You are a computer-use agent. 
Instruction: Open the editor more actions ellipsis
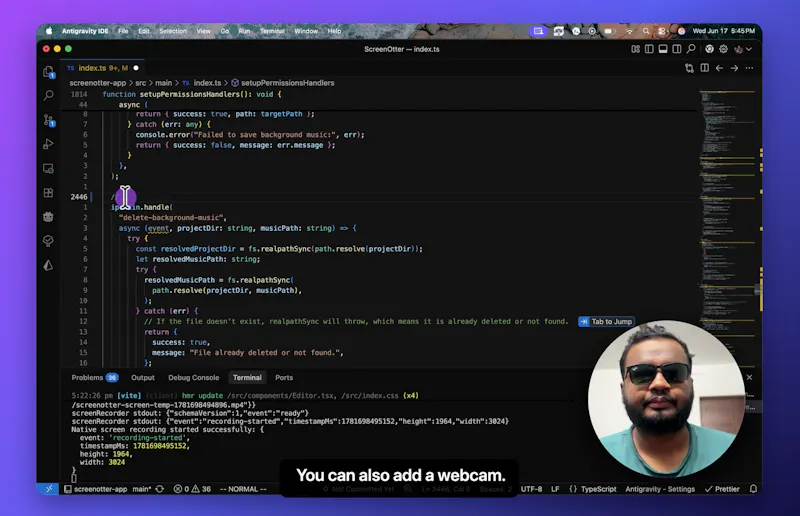pos(749,68)
